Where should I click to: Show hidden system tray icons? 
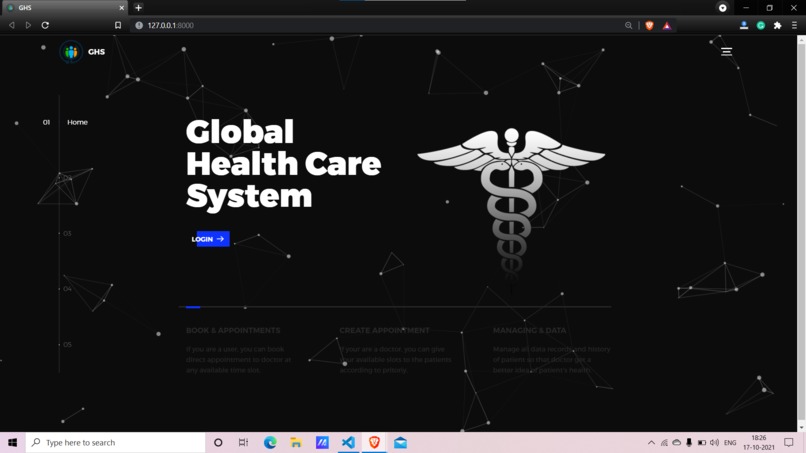pos(651,443)
